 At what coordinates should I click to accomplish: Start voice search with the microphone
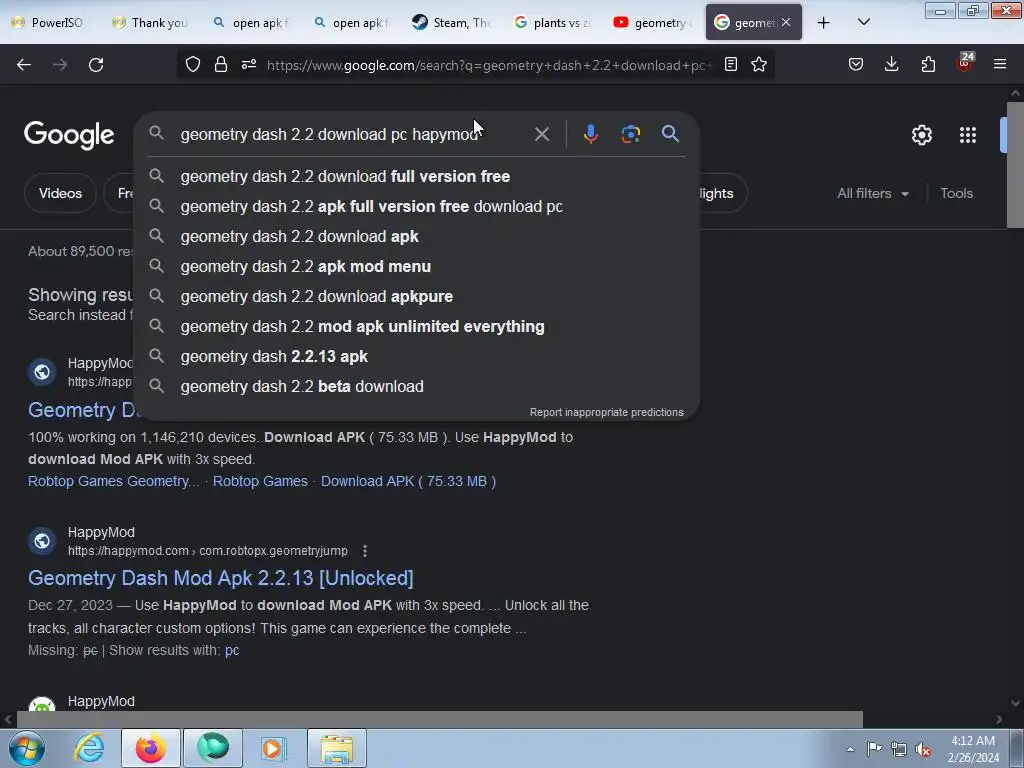coord(590,134)
